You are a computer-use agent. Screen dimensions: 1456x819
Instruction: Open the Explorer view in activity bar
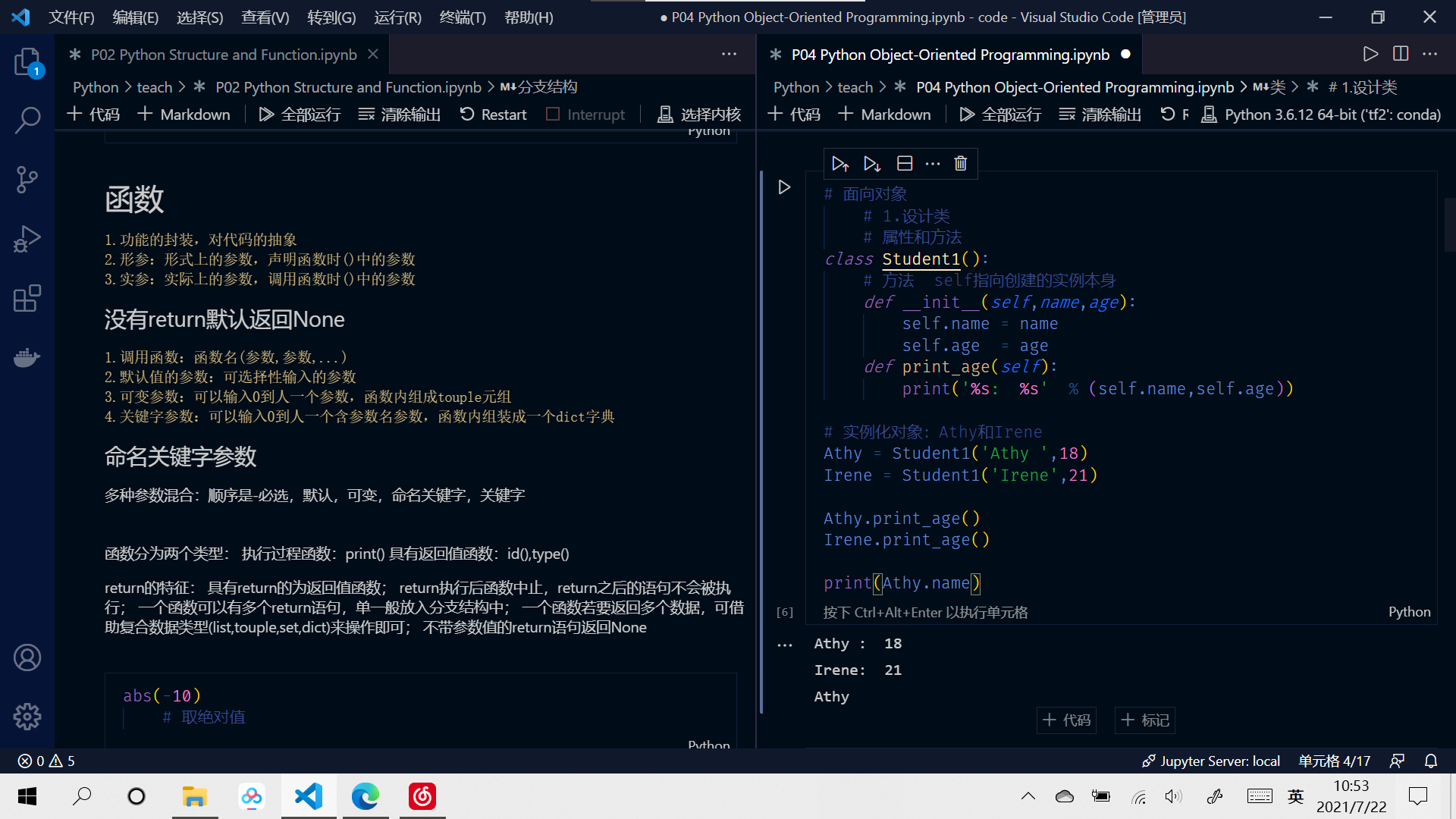coord(27,61)
